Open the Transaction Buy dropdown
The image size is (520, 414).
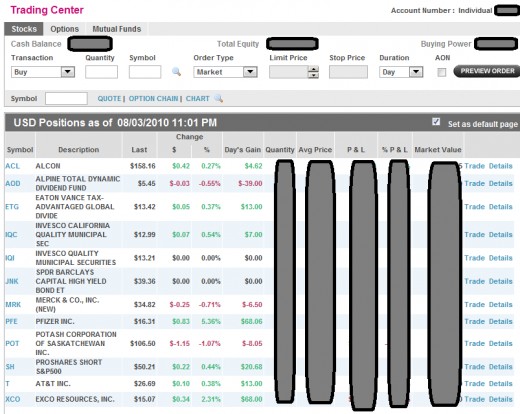pos(43,72)
